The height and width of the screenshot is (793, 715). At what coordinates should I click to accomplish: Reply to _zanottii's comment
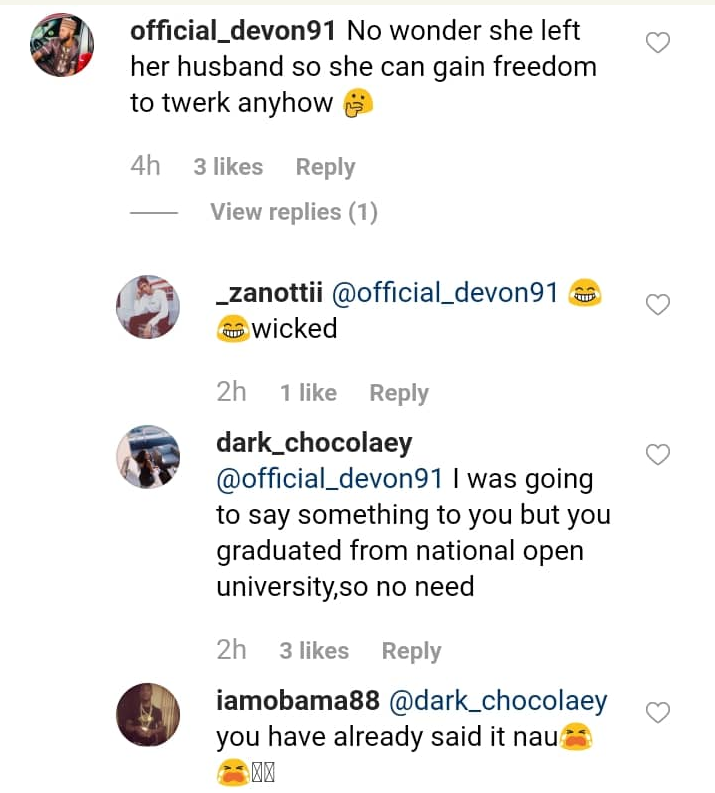[399, 393]
